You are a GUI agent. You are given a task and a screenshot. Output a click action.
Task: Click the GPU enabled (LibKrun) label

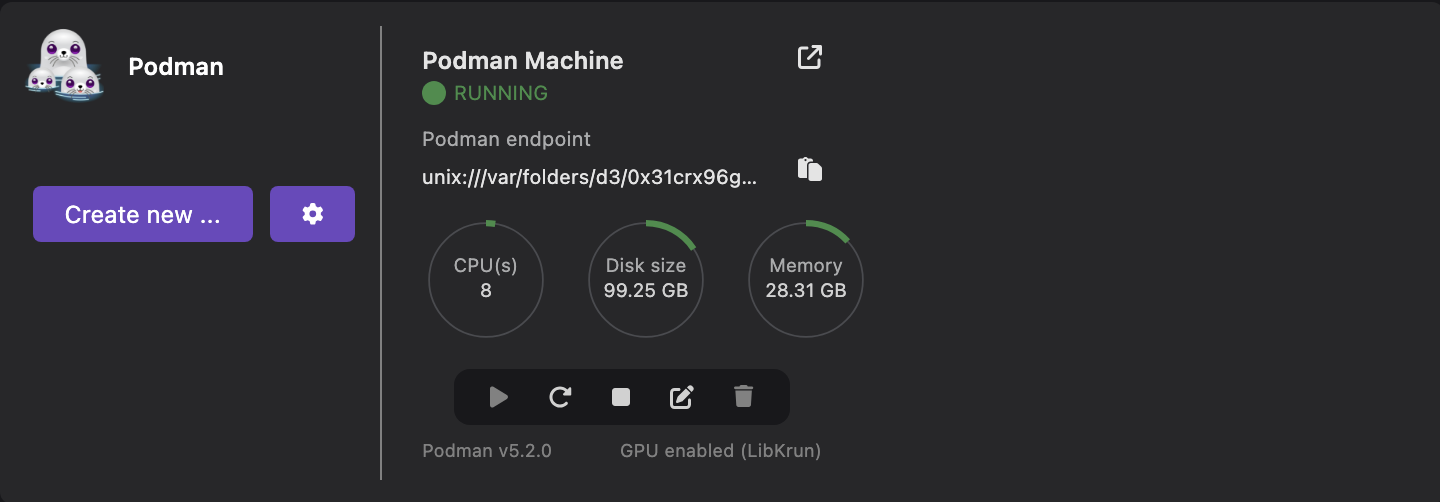click(720, 451)
